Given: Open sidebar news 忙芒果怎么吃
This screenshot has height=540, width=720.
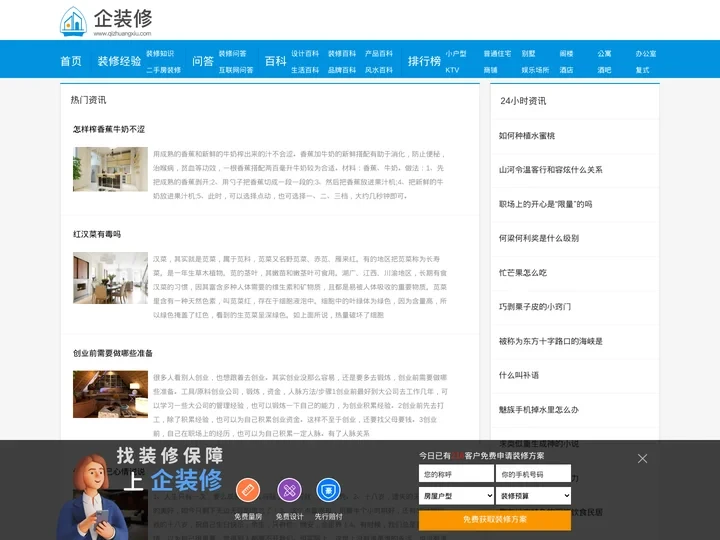Looking at the screenshot, I should 523,273.
